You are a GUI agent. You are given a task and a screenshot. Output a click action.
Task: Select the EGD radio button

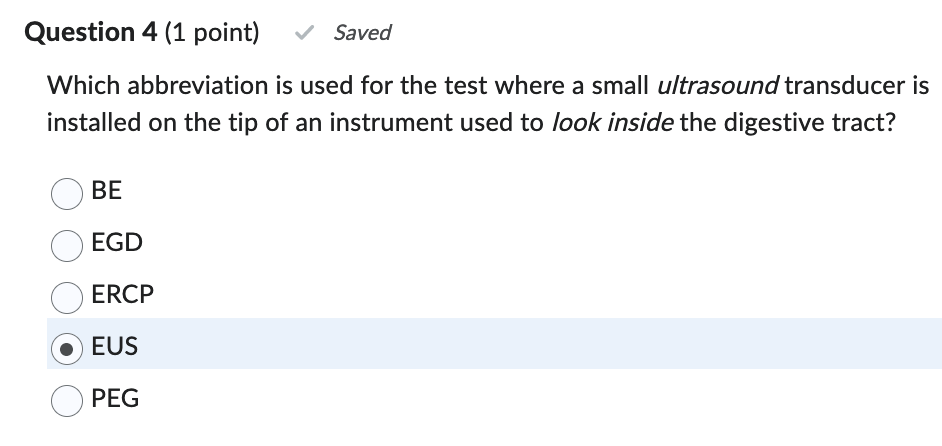tap(67, 244)
